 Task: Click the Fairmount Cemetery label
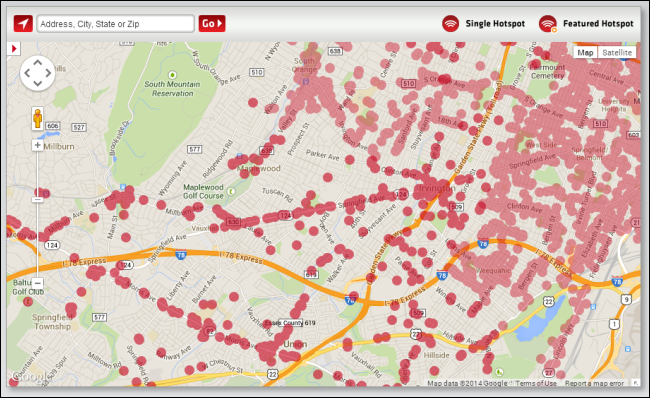pos(547,71)
